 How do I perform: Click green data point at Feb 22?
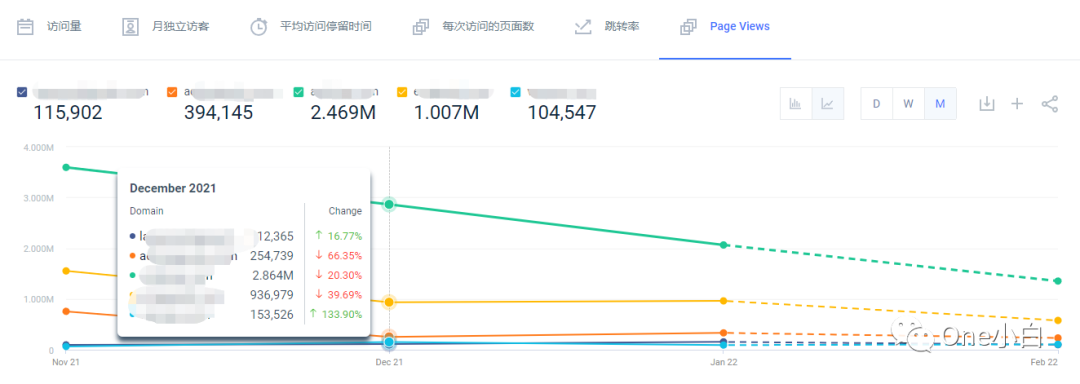1057,281
